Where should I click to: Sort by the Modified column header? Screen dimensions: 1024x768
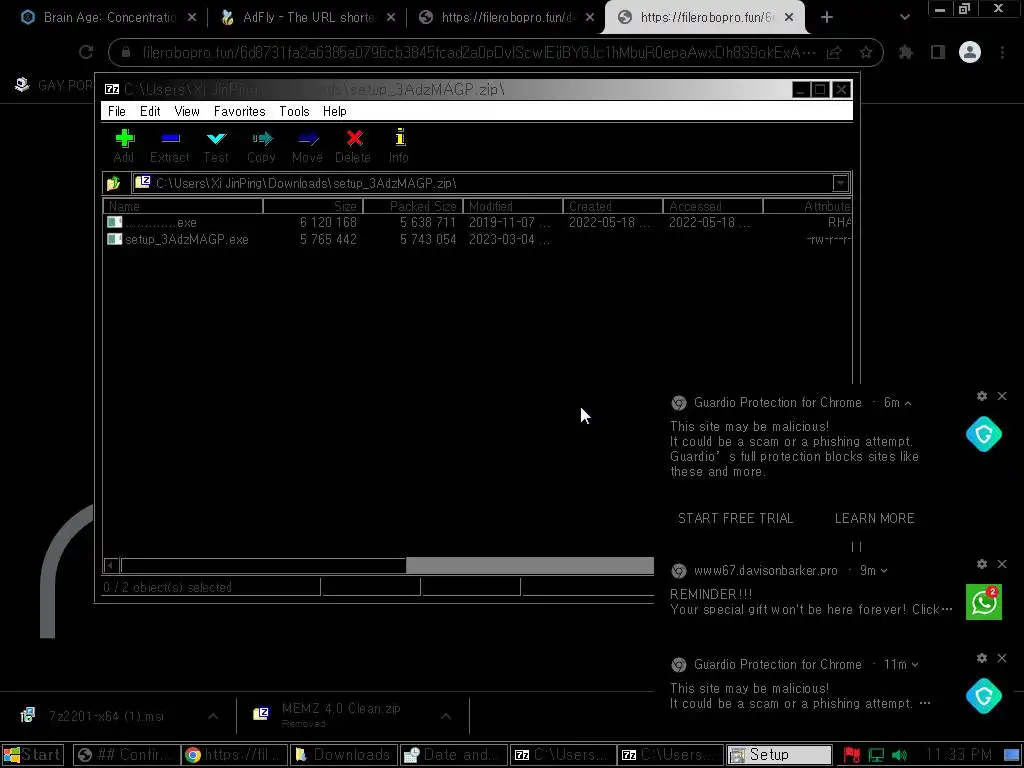(513, 206)
